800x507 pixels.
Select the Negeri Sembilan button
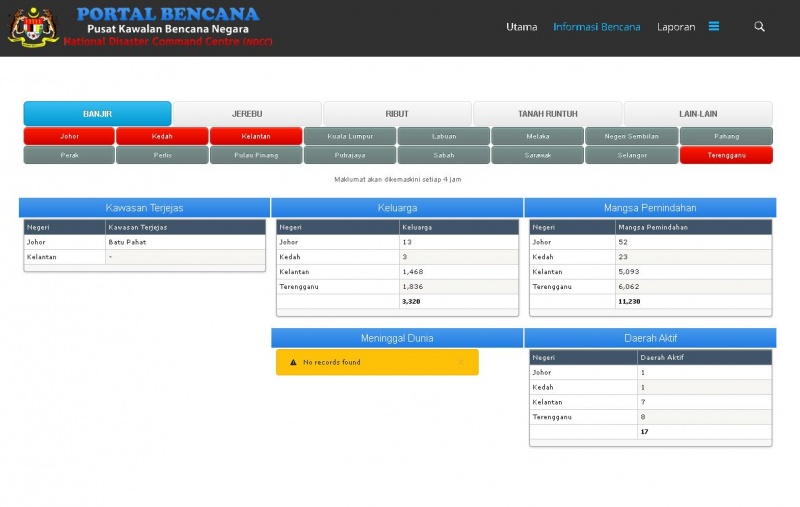[x=632, y=136]
